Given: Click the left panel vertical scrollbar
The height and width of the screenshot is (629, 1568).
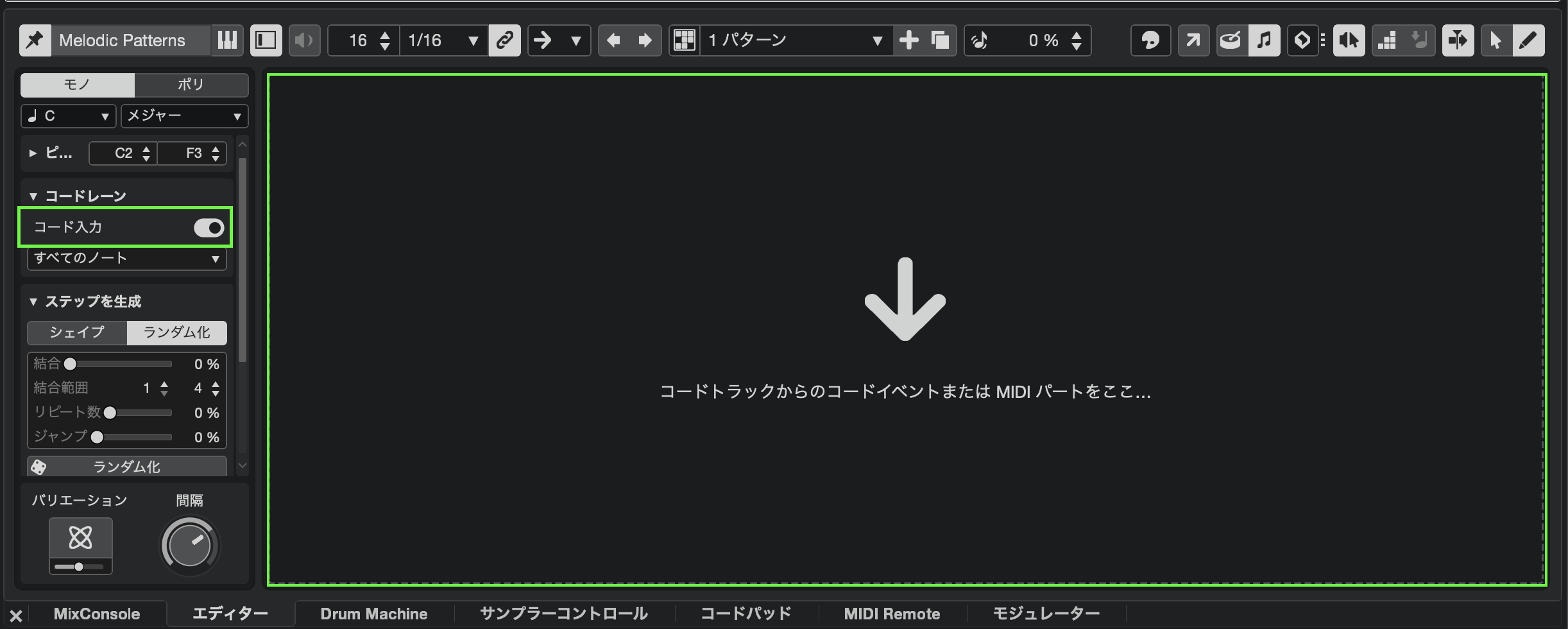Looking at the screenshot, I should 243,260.
